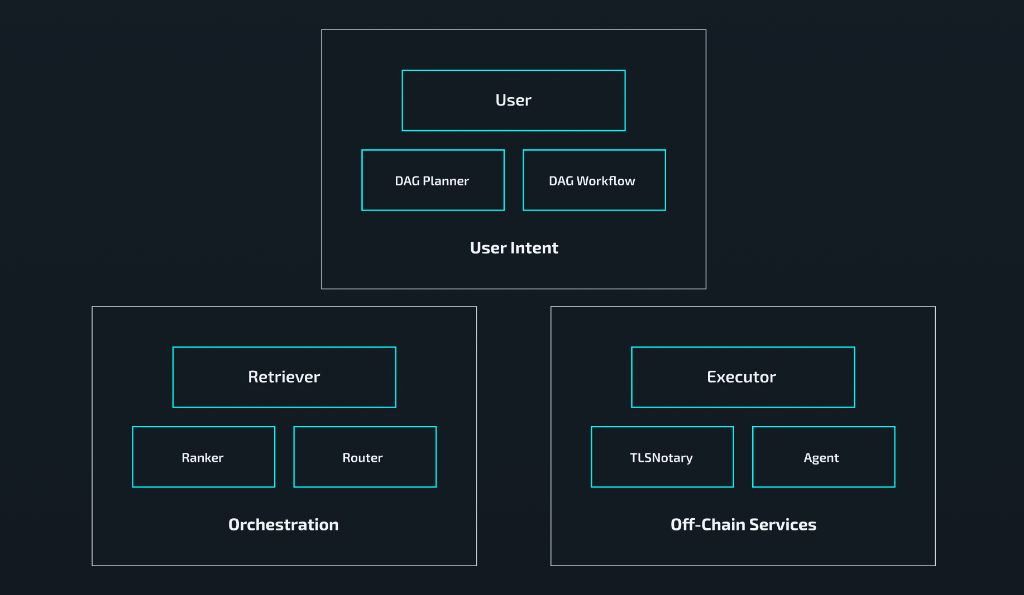Click the Retriever node
Image resolution: width=1024 pixels, height=595 pixels.
click(x=284, y=377)
